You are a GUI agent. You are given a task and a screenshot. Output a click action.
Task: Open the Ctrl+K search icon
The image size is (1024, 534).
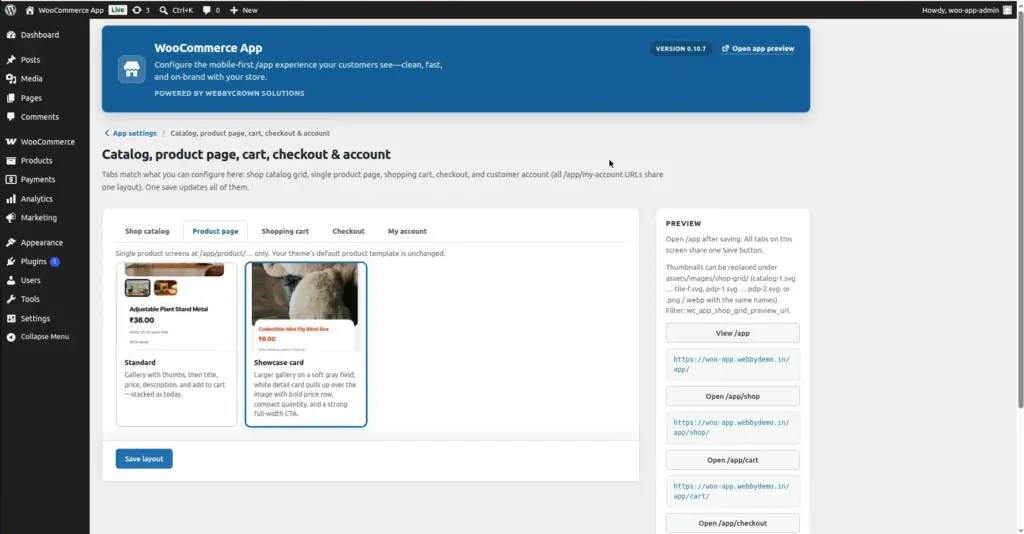pyautogui.click(x=163, y=10)
